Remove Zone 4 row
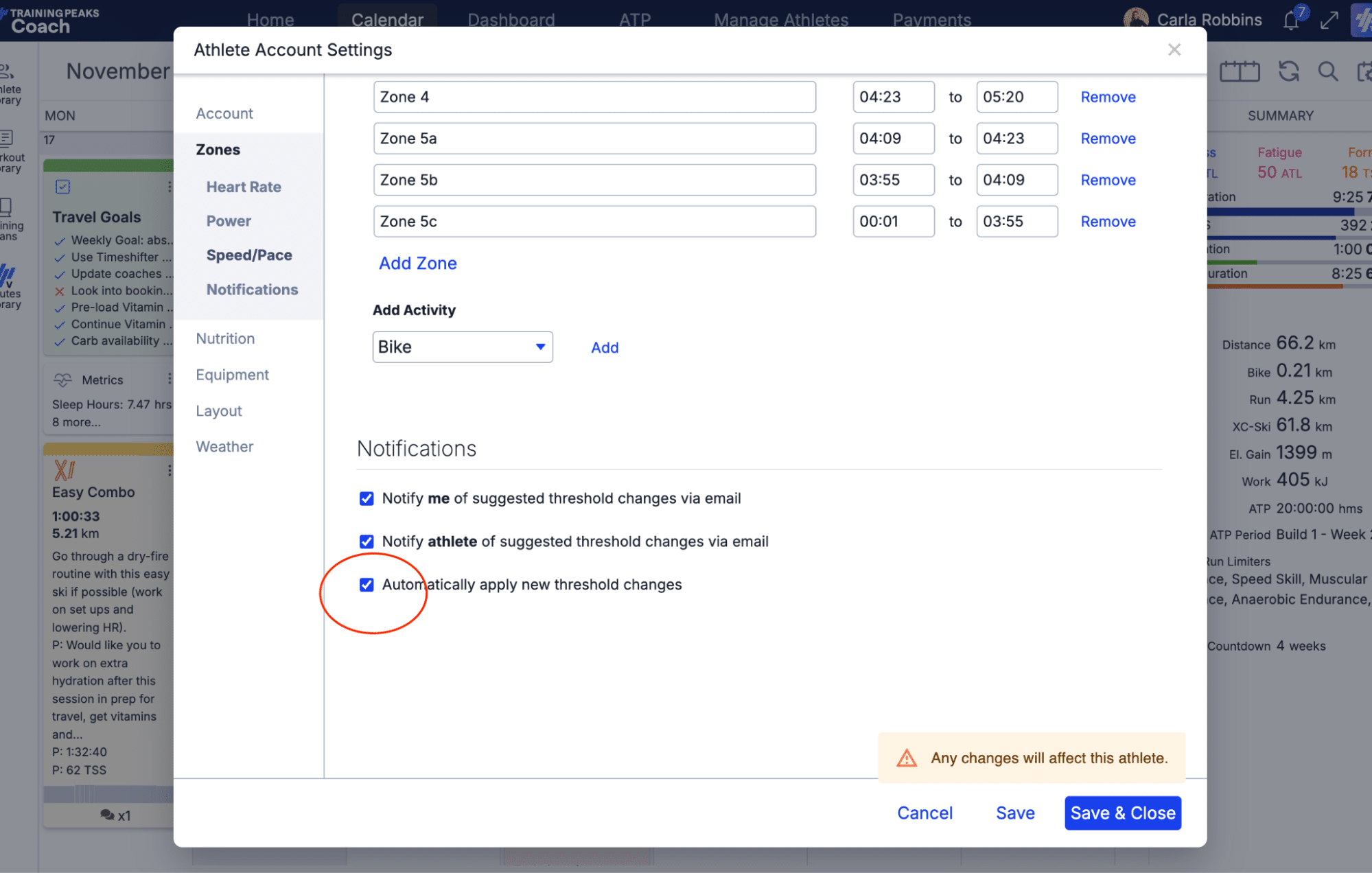The height and width of the screenshot is (873, 1372). coord(1108,97)
